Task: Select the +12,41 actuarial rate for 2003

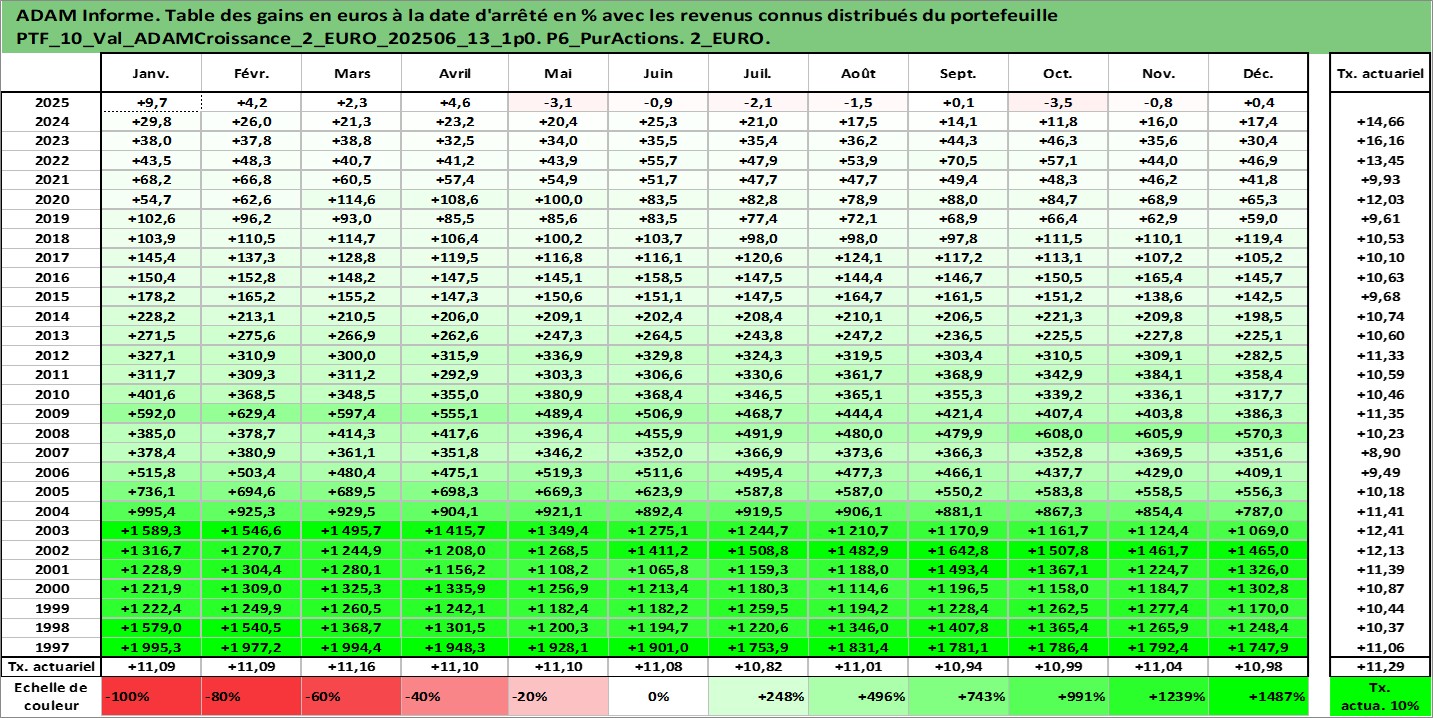Action: [1381, 530]
